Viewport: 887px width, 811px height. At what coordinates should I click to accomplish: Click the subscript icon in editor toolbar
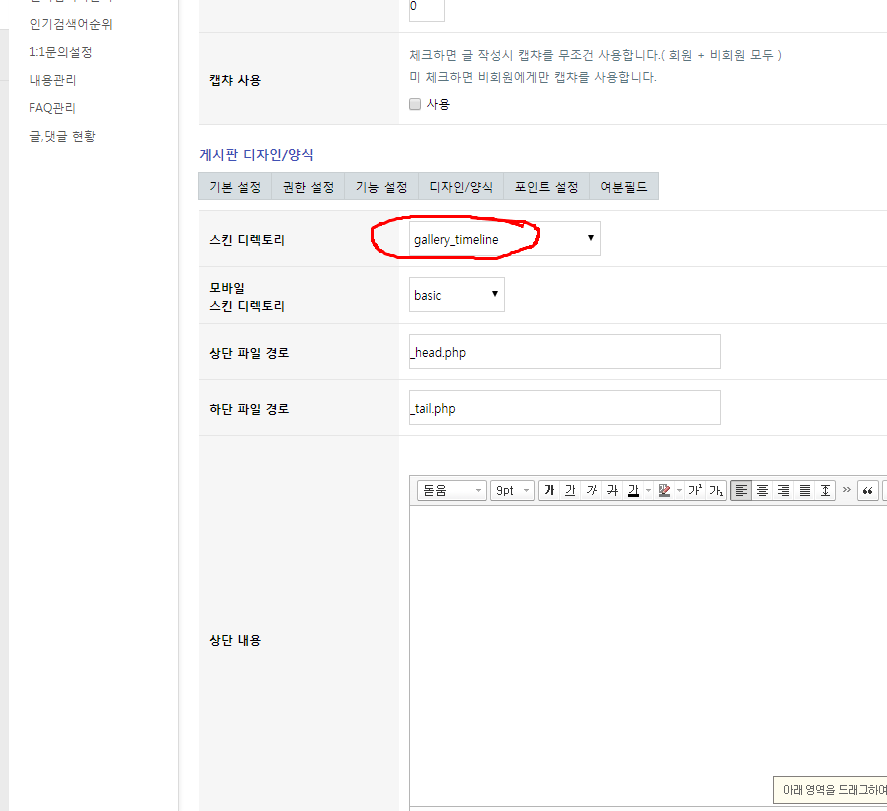tap(716, 490)
